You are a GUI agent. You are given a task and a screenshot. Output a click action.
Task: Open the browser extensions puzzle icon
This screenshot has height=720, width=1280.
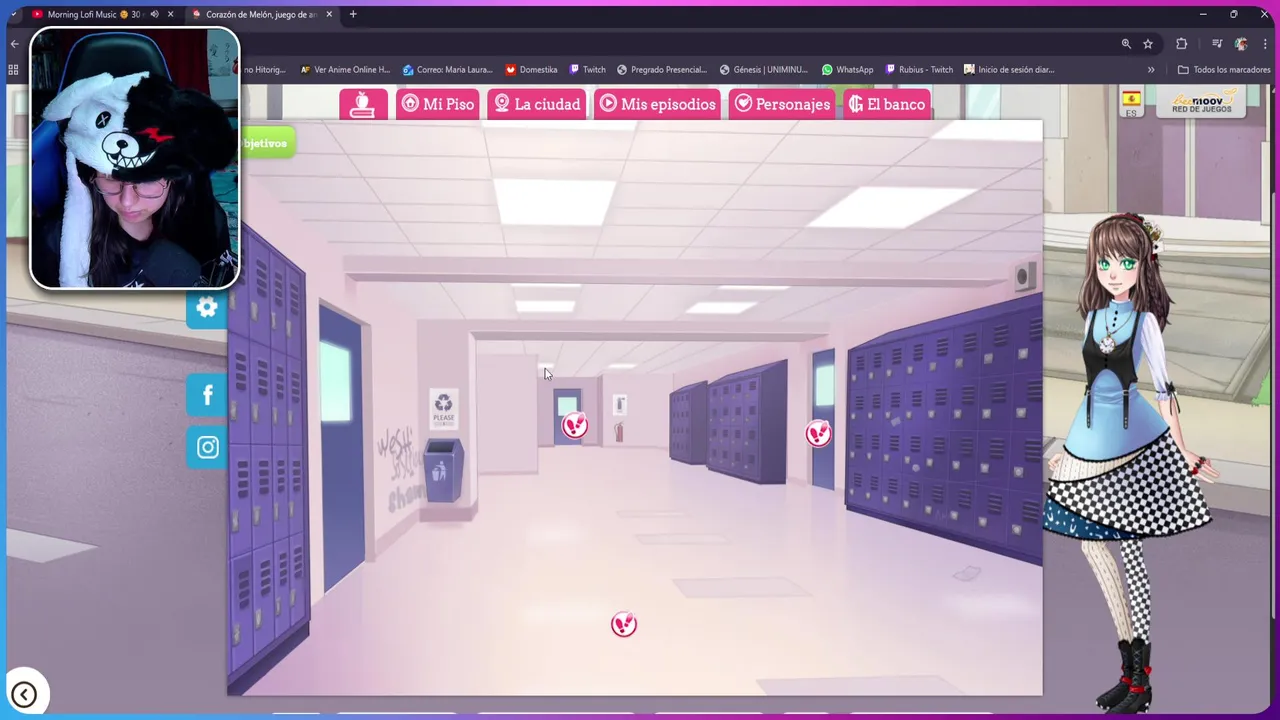pyautogui.click(x=1182, y=44)
